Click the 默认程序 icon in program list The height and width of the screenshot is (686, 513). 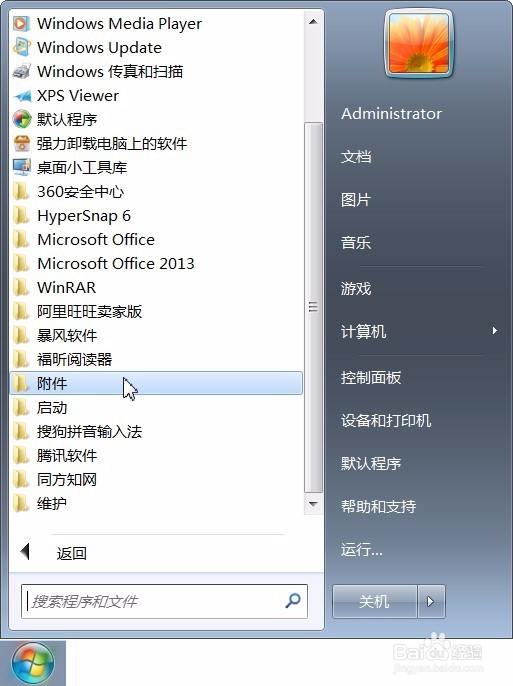(21, 119)
